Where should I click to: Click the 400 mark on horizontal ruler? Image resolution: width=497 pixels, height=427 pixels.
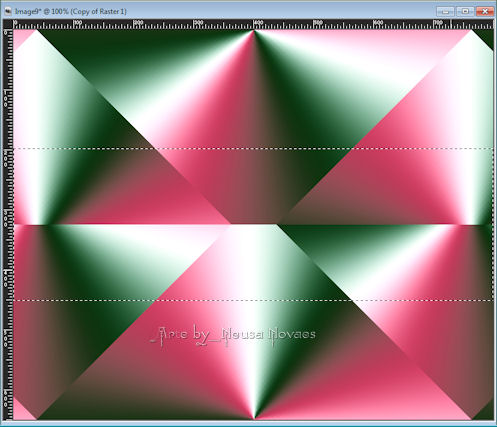pyautogui.click(x=258, y=23)
